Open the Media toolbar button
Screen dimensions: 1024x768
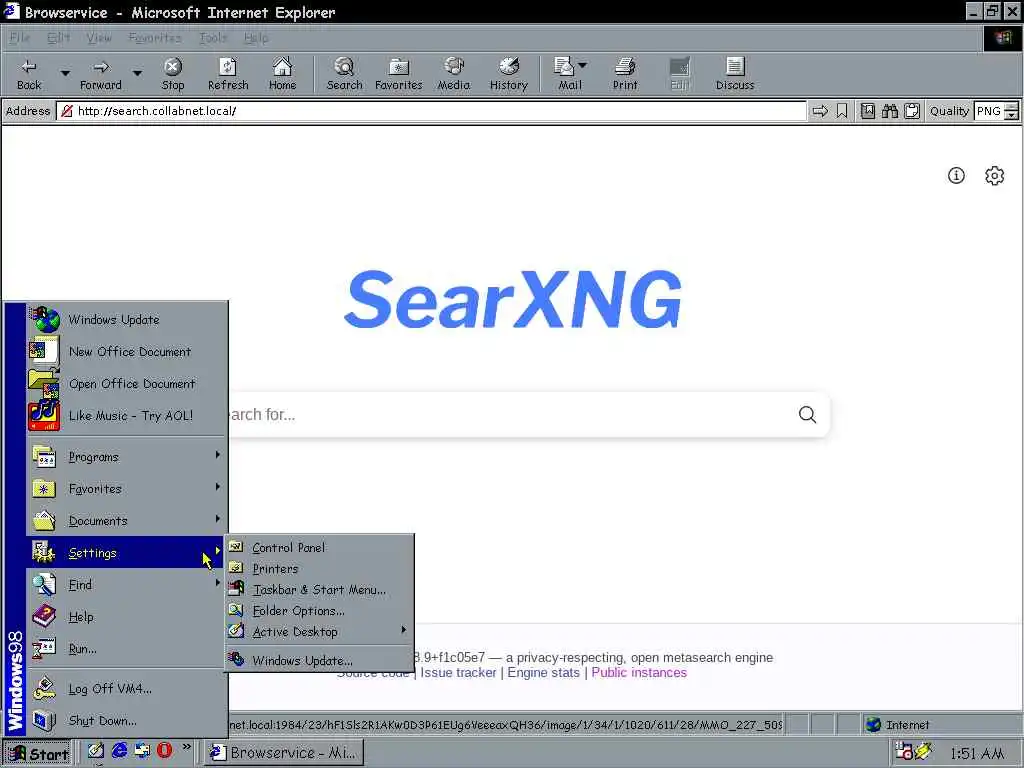pyautogui.click(x=453, y=74)
